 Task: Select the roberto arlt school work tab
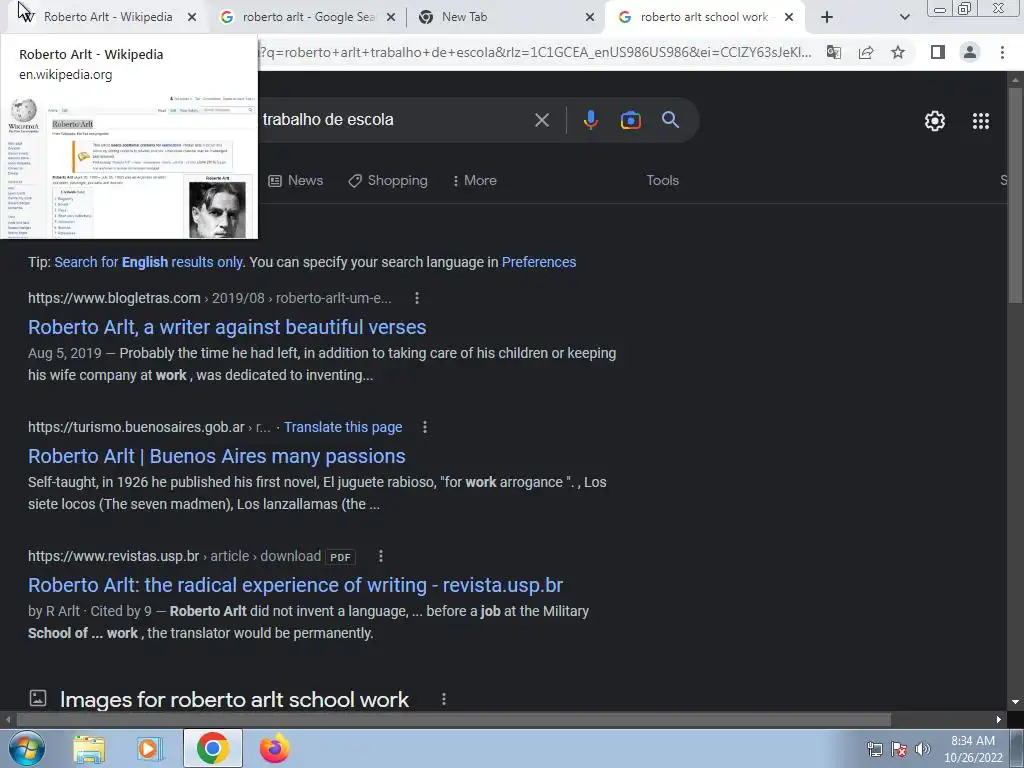point(704,17)
